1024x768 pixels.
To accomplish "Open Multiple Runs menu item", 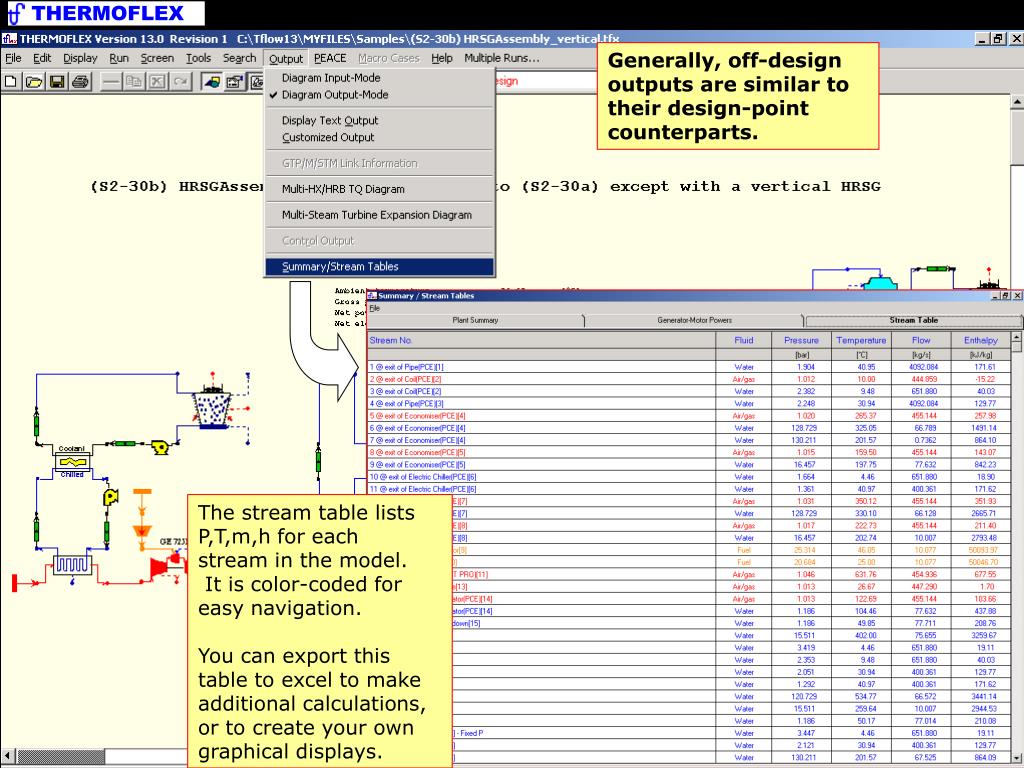I will (x=502, y=58).
